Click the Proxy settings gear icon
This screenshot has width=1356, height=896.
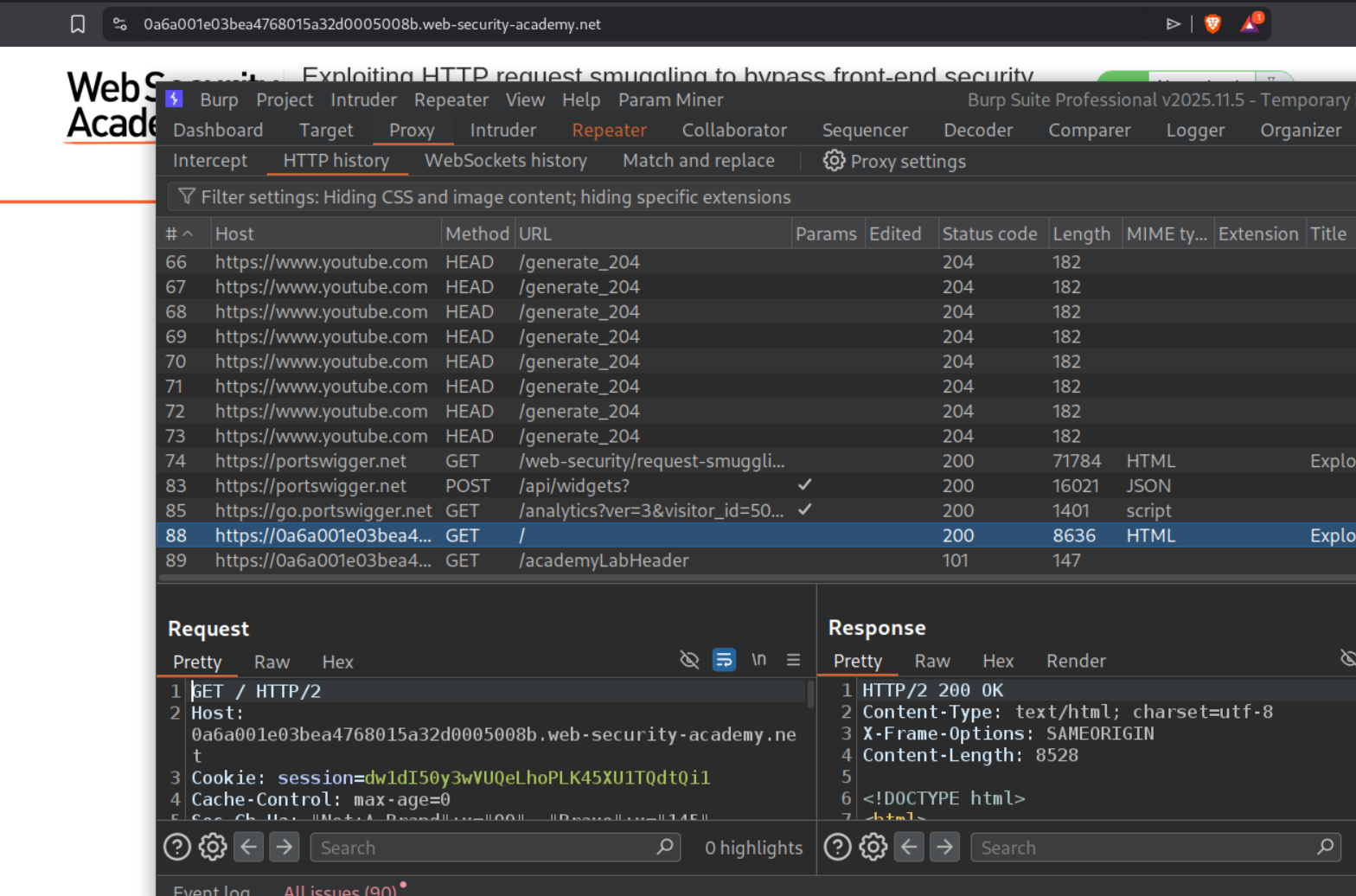click(834, 161)
